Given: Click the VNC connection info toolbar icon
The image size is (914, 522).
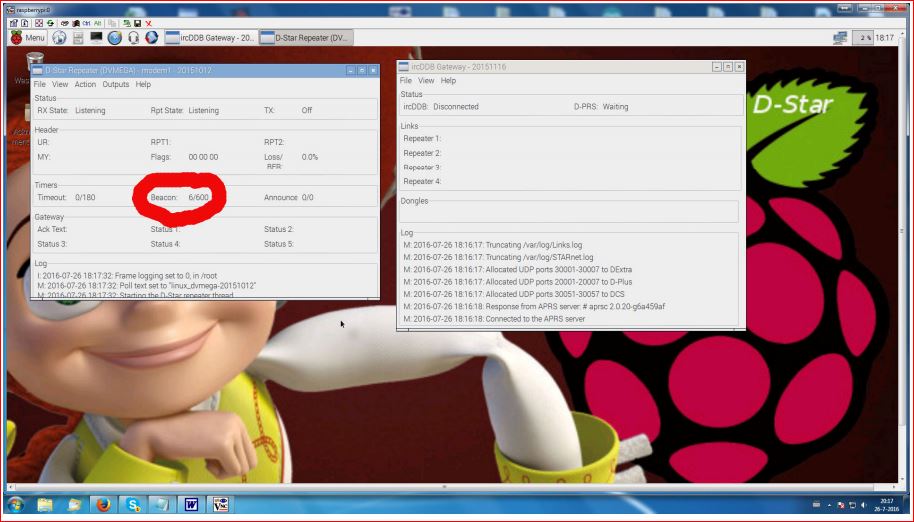Looking at the screenshot, I should 24,23.
